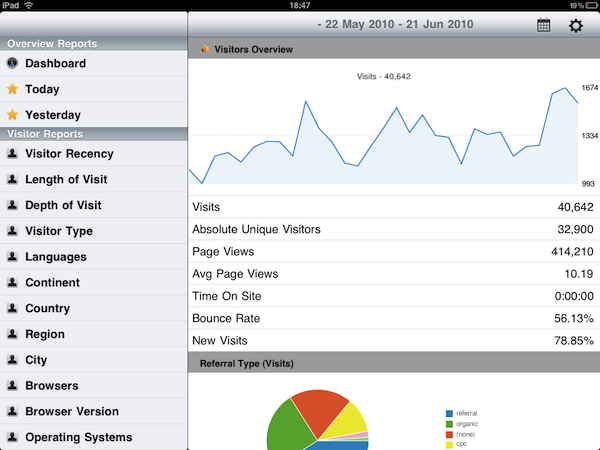Select the Yesterday report

click(94, 114)
